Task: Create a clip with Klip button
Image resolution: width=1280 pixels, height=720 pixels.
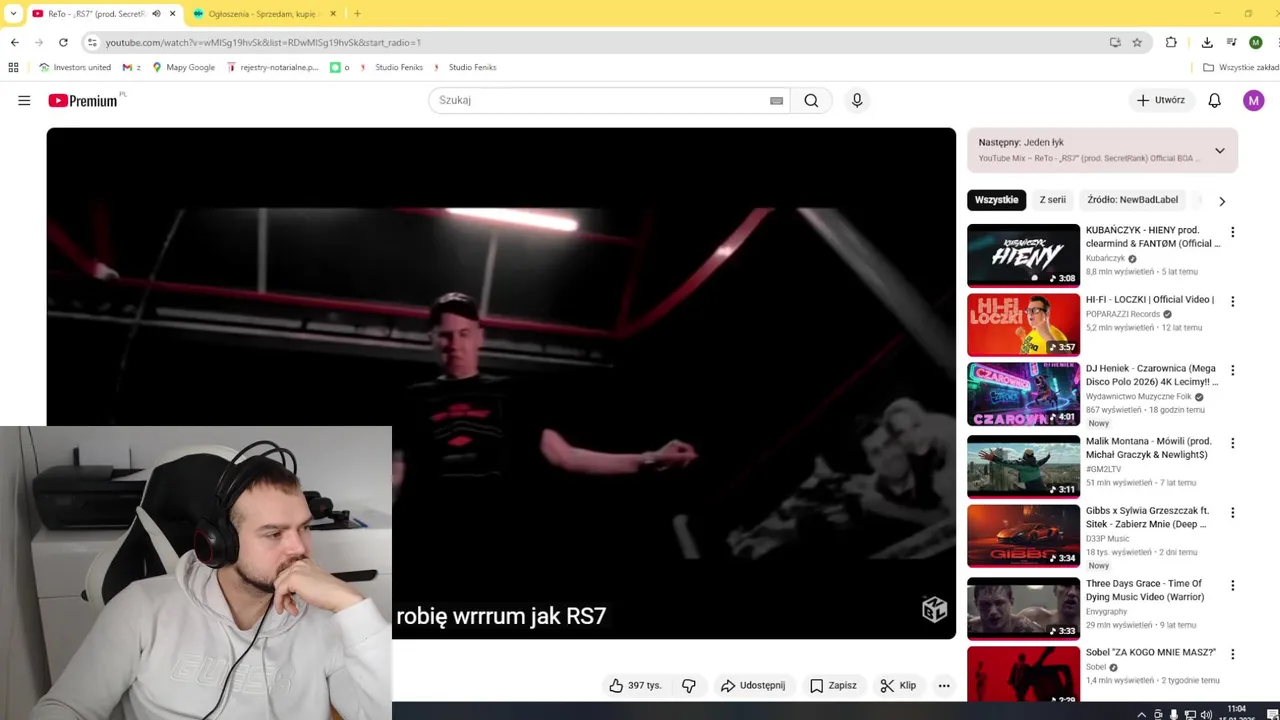Action: 898,685
